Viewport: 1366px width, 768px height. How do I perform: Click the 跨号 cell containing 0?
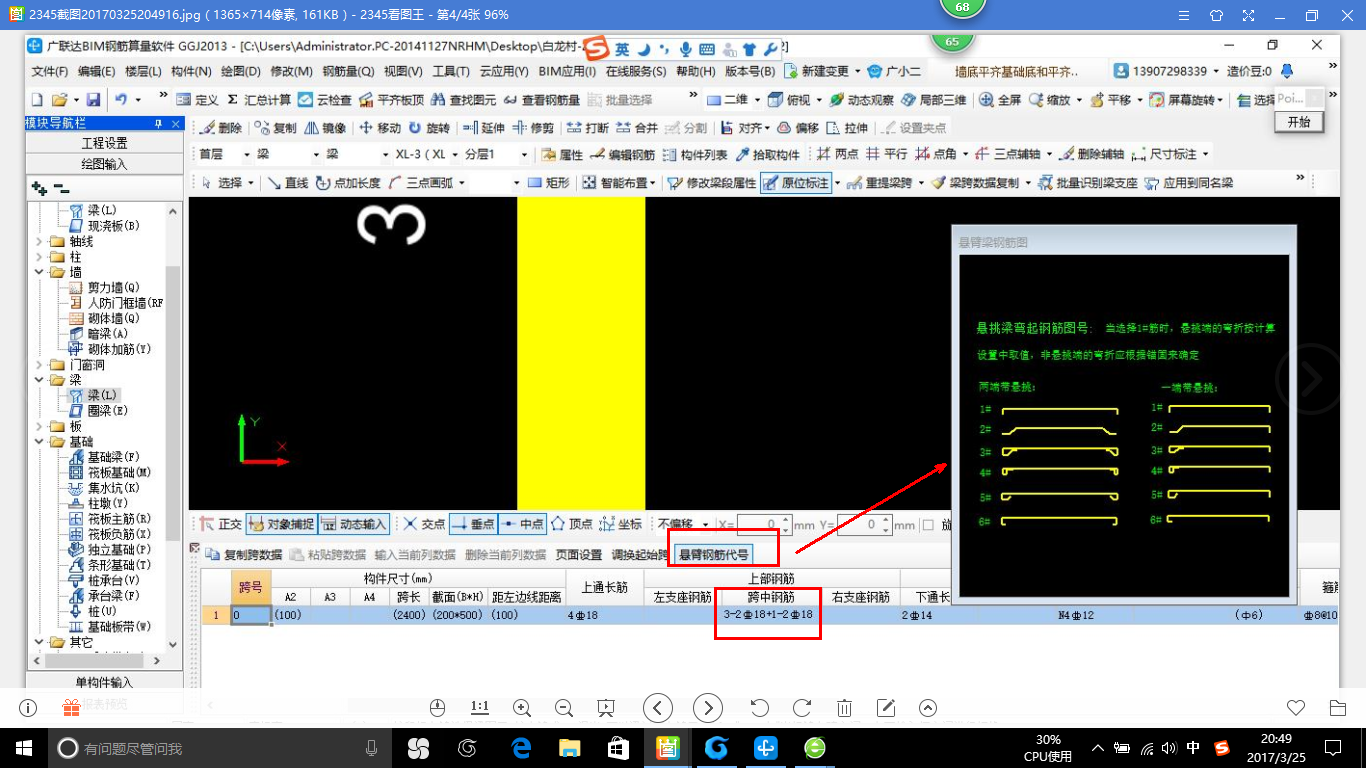[x=251, y=615]
